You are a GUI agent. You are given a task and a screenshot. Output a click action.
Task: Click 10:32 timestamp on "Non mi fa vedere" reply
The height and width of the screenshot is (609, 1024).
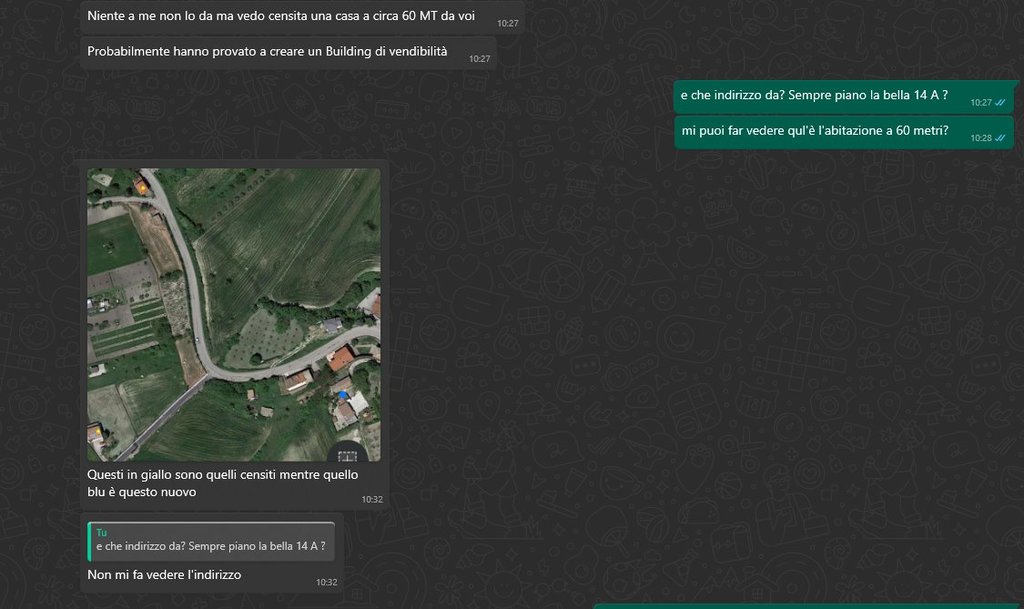click(326, 582)
